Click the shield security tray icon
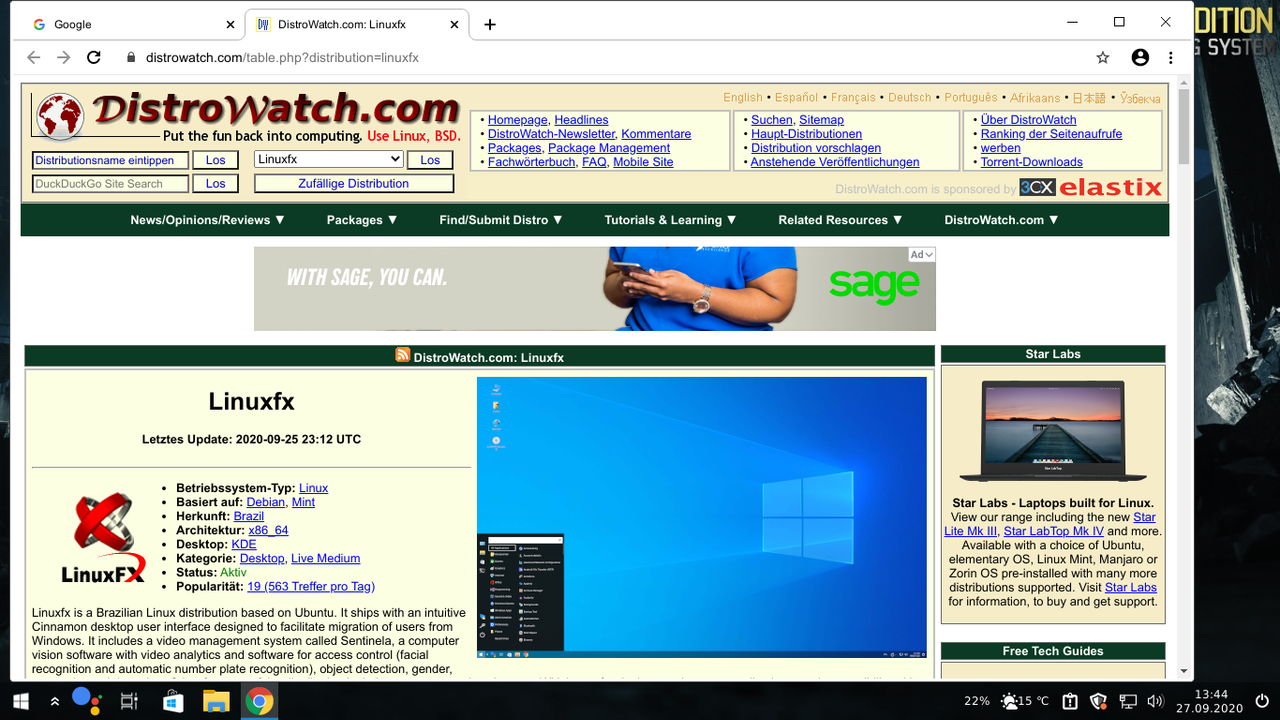 coord(1098,701)
